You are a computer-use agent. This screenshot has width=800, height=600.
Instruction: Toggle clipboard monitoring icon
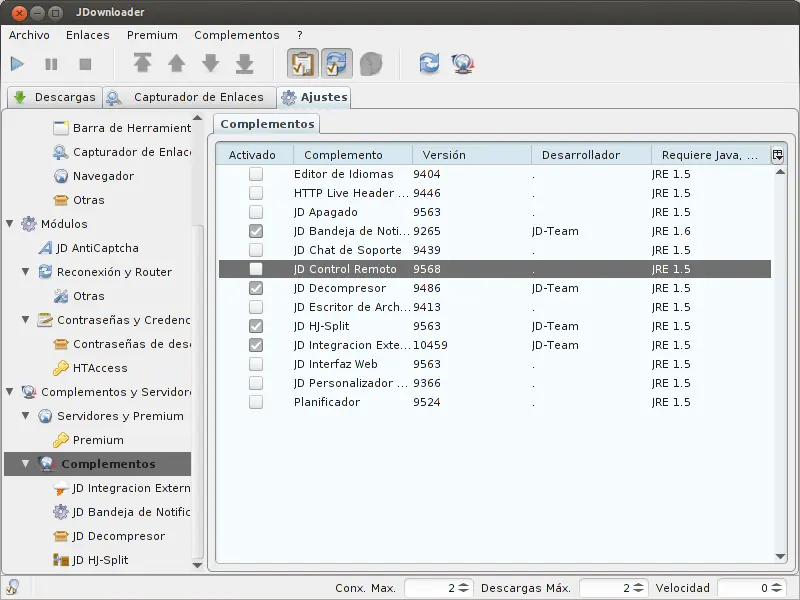tap(303, 64)
